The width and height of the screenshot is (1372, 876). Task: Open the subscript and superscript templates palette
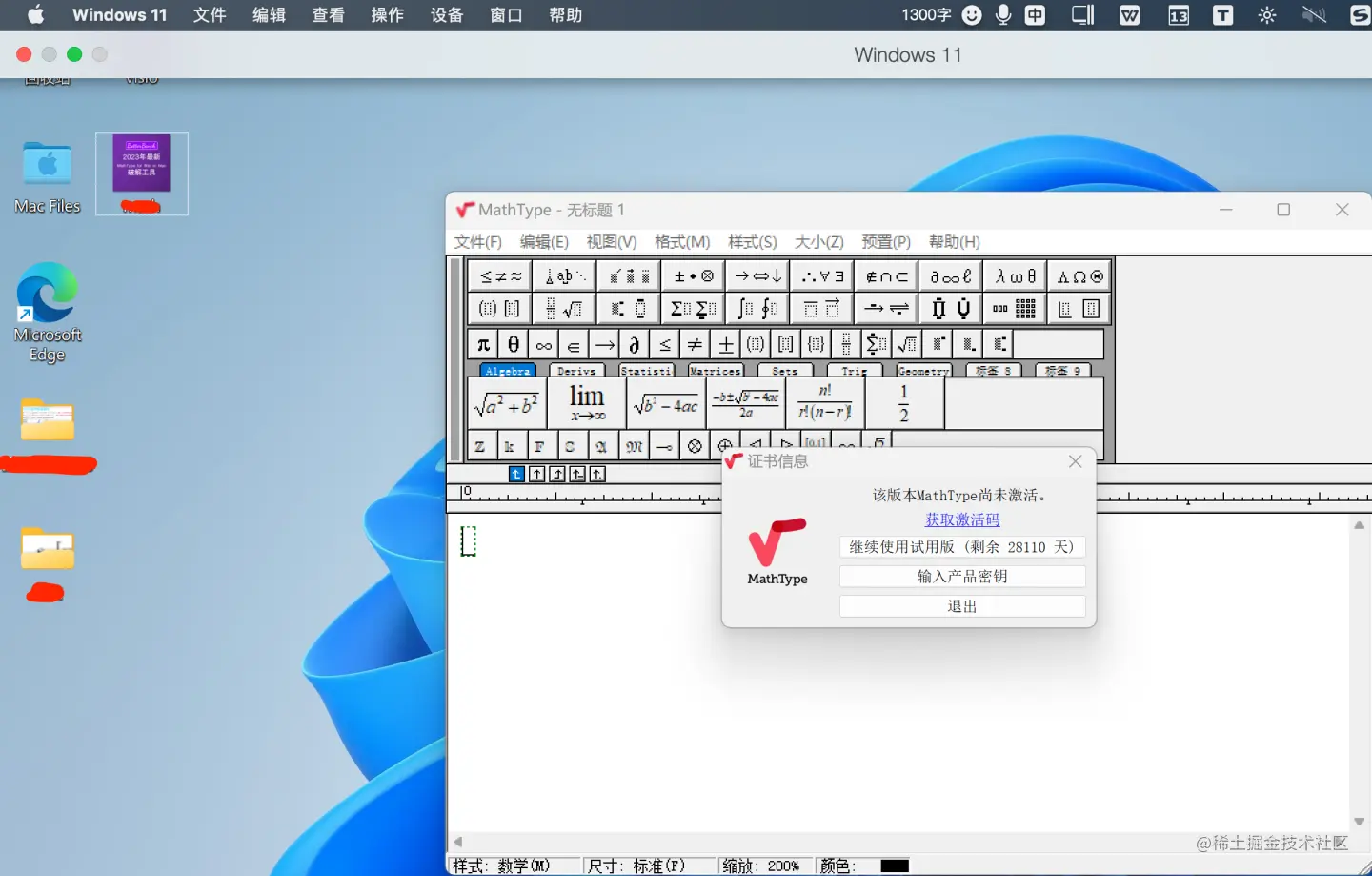[x=629, y=309]
